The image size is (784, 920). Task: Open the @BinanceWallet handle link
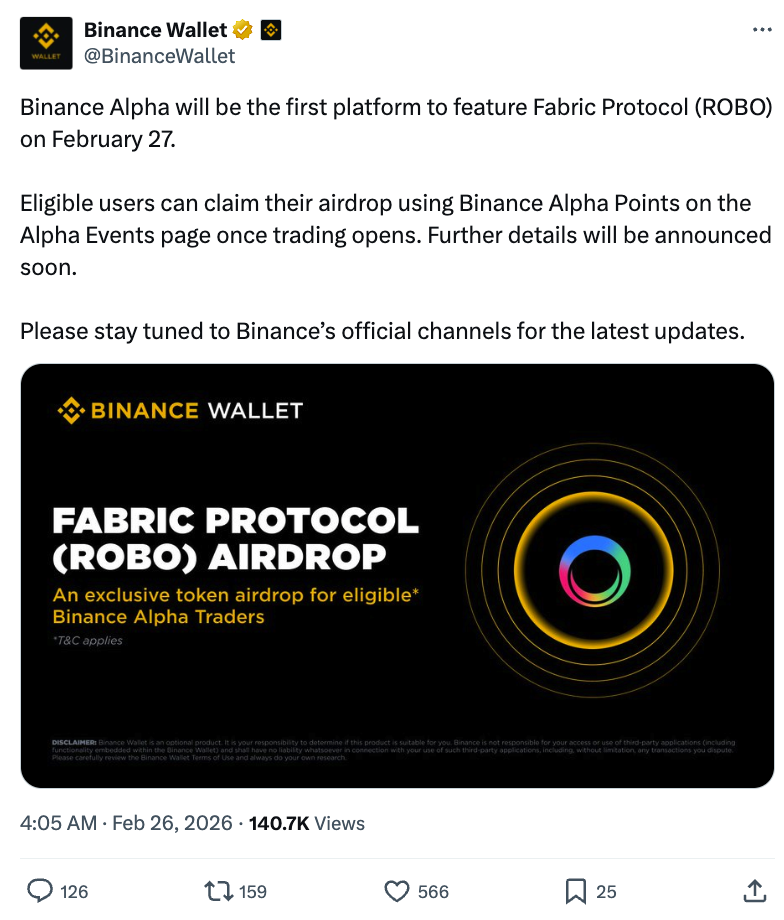coord(160,56)
